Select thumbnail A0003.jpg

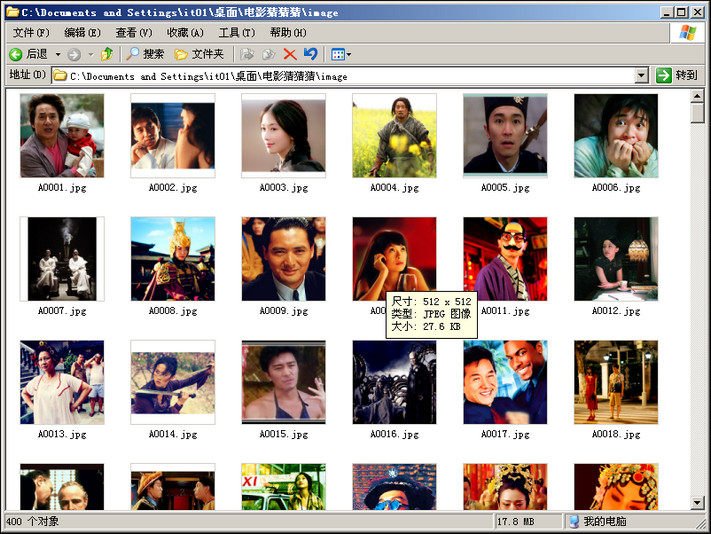pos(283,136)
